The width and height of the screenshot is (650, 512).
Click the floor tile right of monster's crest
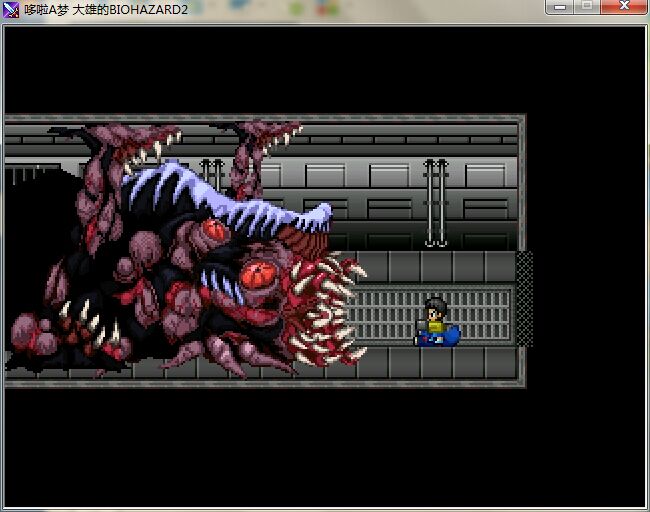400,265
